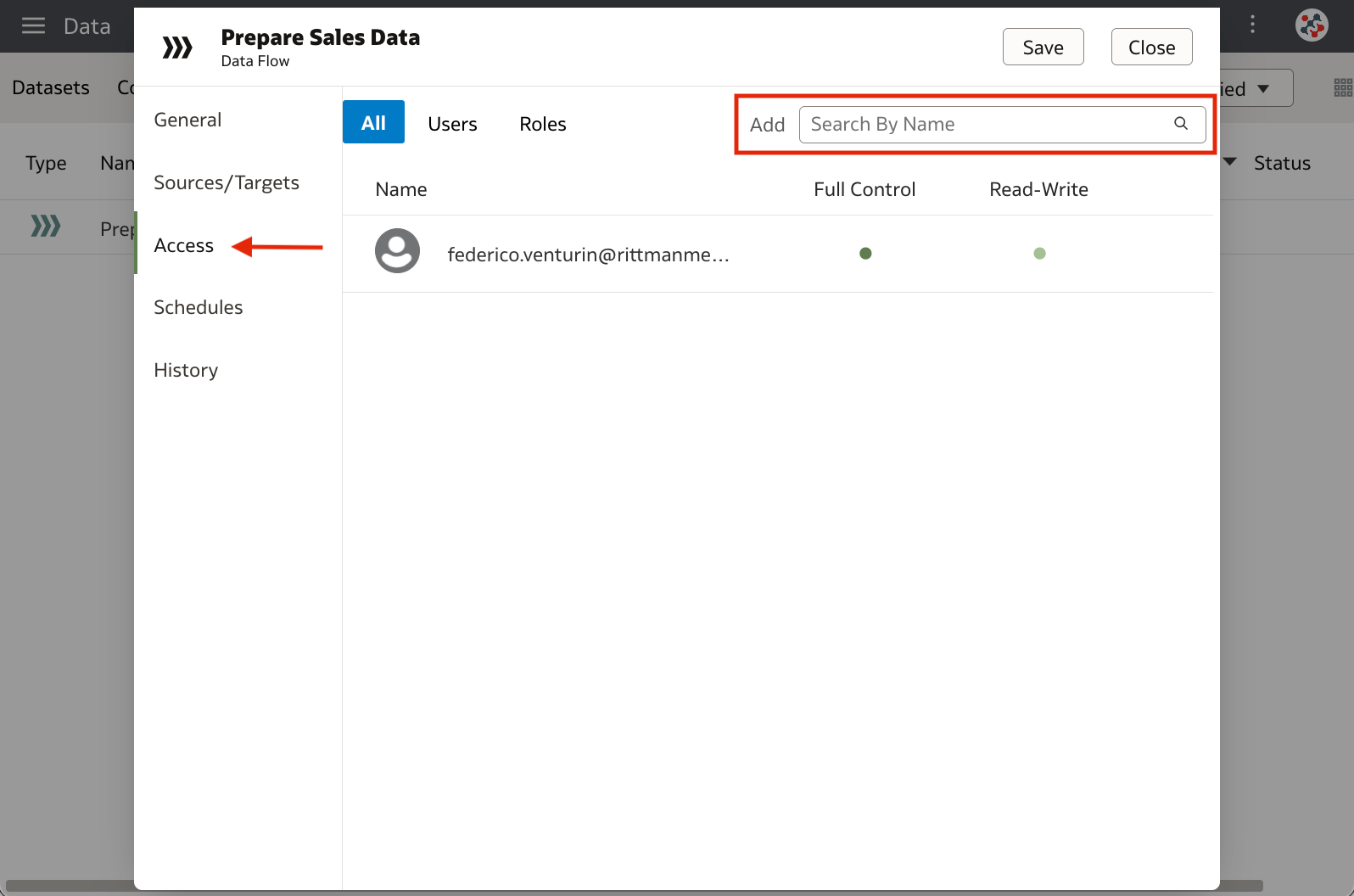Select the All filter tab

point(373,122)
